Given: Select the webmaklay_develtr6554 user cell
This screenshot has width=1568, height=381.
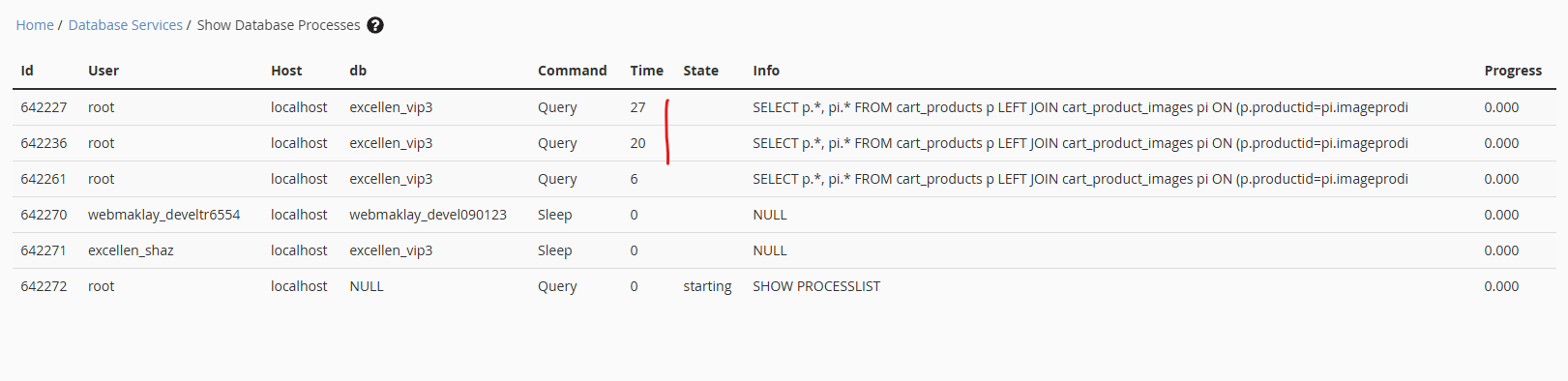Looking at the screenshot, I should 164,215.
